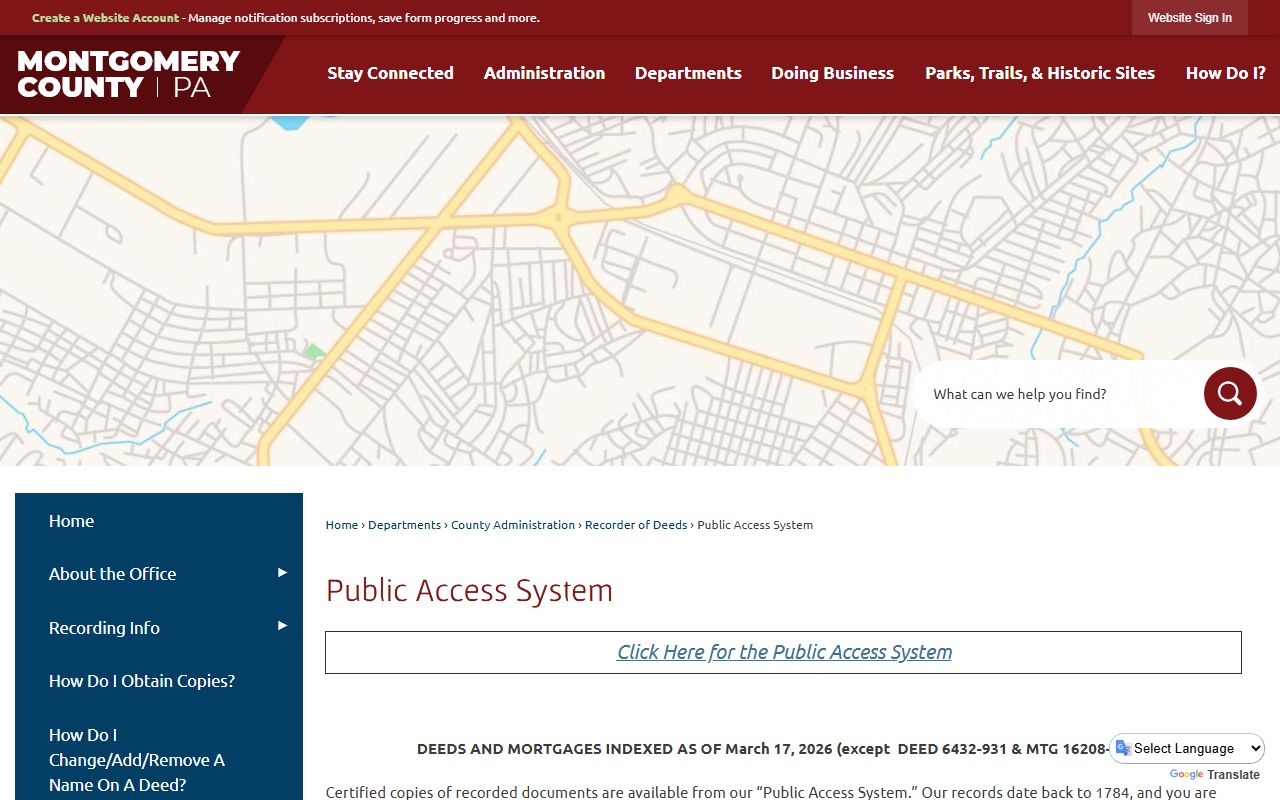Viewport: 1280px width, 800px height.
Task: Click the Public Access System heading
Action: pos(469,590)
